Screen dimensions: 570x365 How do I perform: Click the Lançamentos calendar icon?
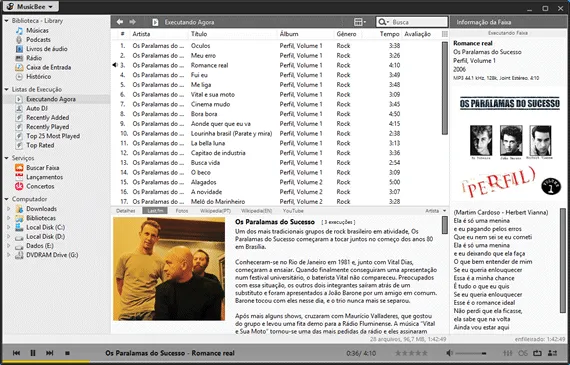point(19,177)
